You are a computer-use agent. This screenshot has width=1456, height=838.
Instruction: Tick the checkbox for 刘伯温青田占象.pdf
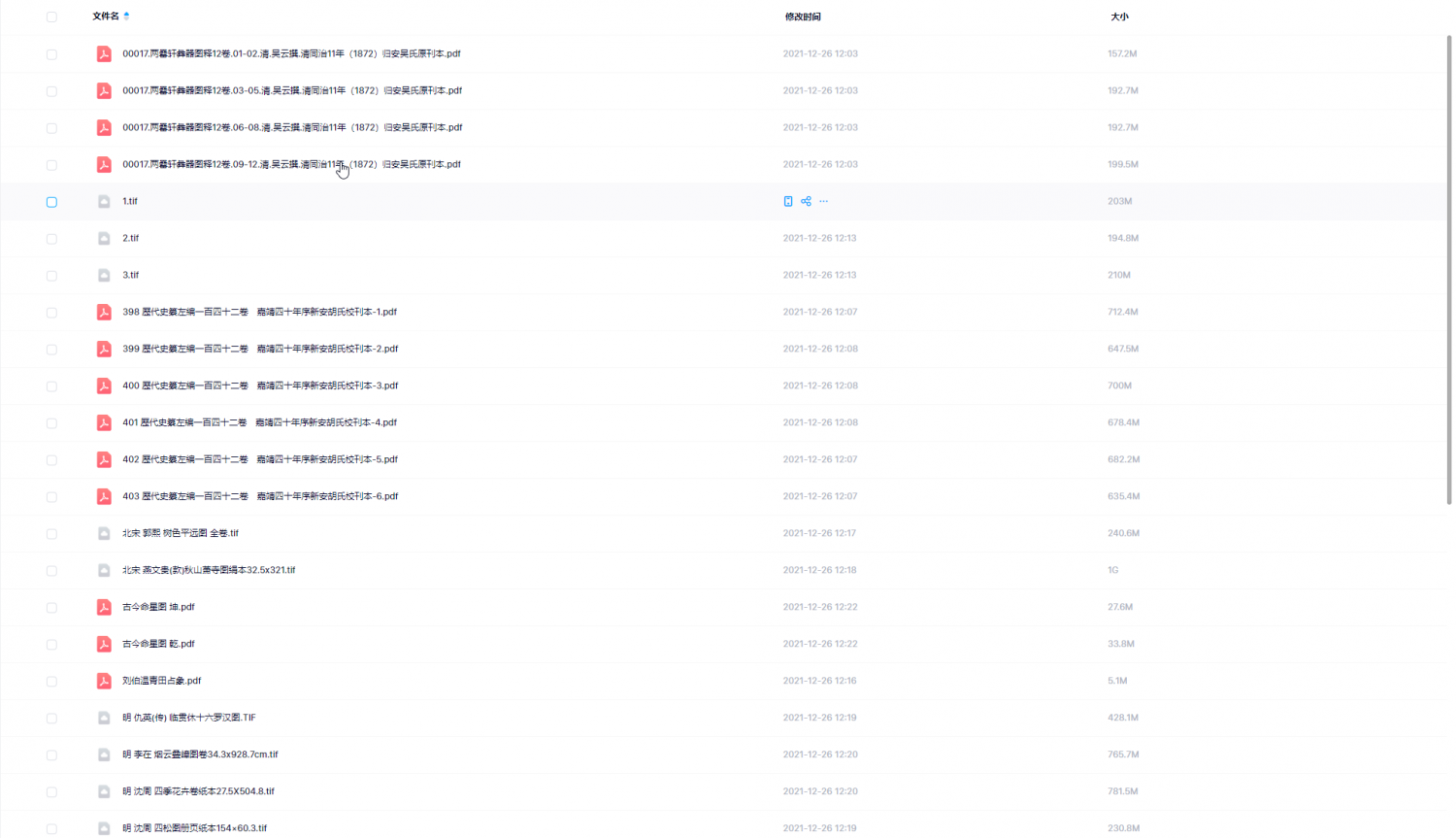pos(51,682)
